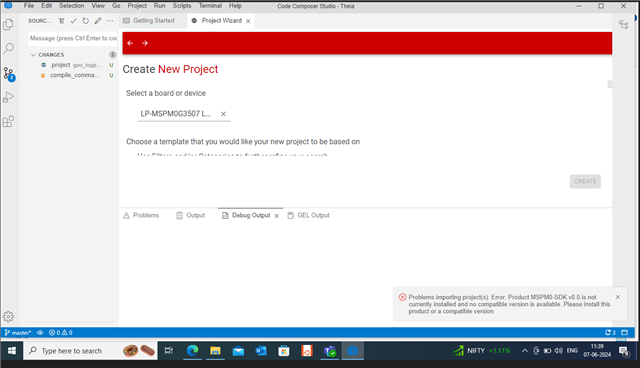The image size is (640, 368).
Task: Select the compile_comma... changed file
Action: click(x=72, y=75)
